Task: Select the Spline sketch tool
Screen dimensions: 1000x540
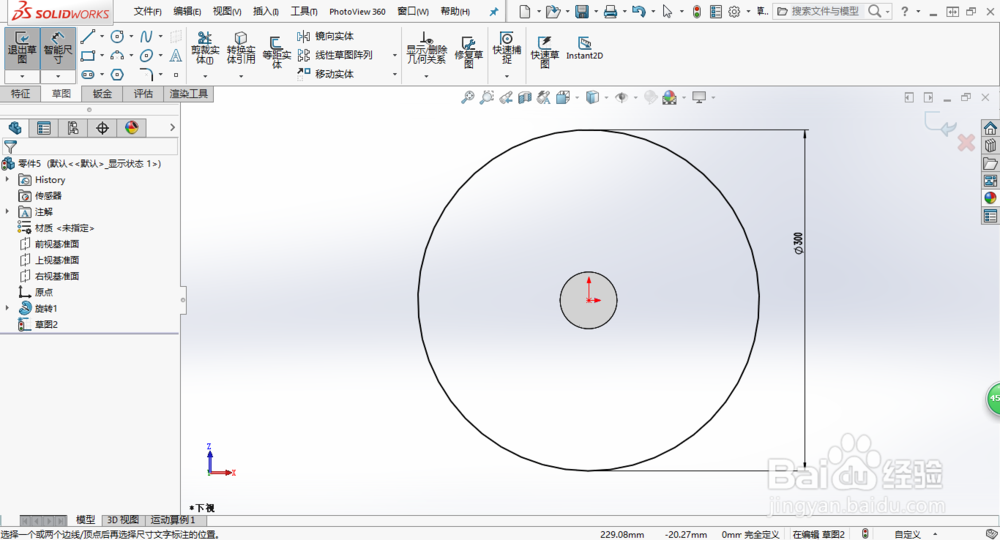Action: [x=147, y=36]
